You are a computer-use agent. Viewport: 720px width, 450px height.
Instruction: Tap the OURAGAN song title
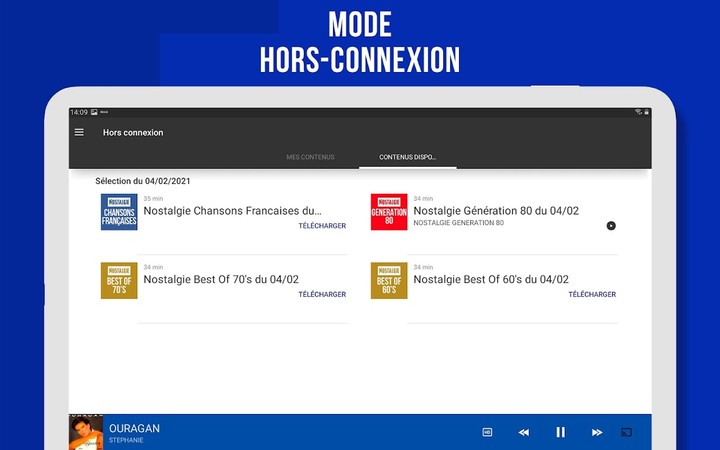135,428
